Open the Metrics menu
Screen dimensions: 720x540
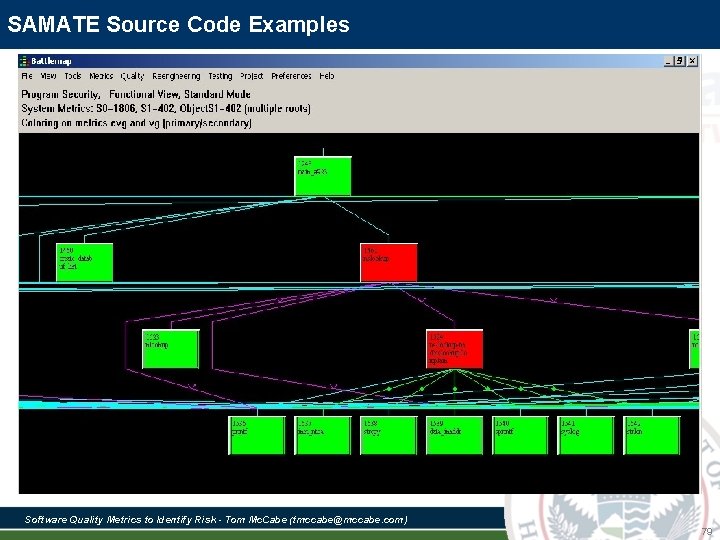(101, 76)
